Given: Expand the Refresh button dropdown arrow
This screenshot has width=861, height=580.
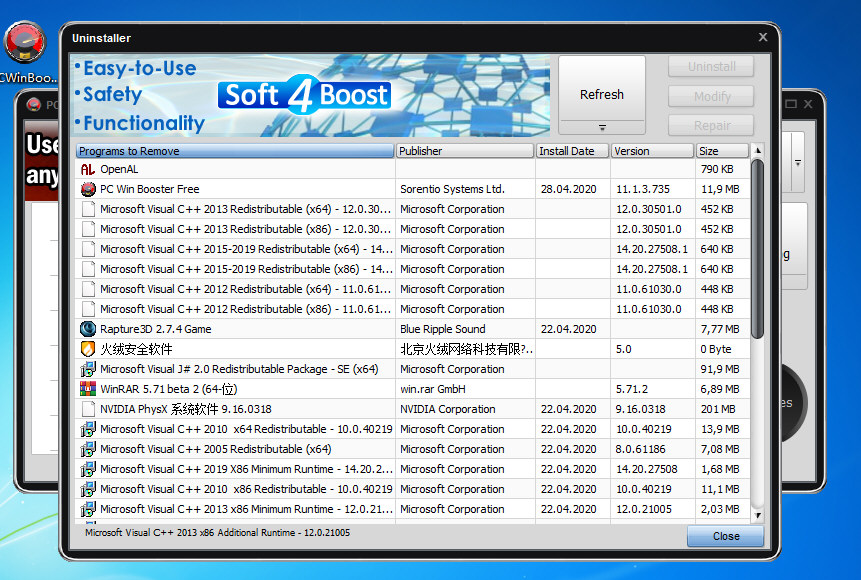Looking at the screenshot, I should point(602,127).
